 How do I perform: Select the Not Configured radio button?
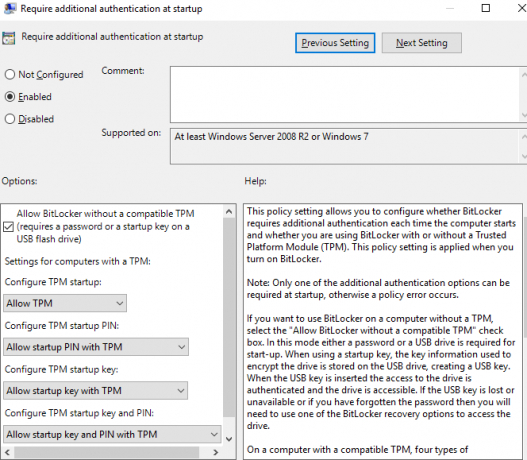(10, 74)
